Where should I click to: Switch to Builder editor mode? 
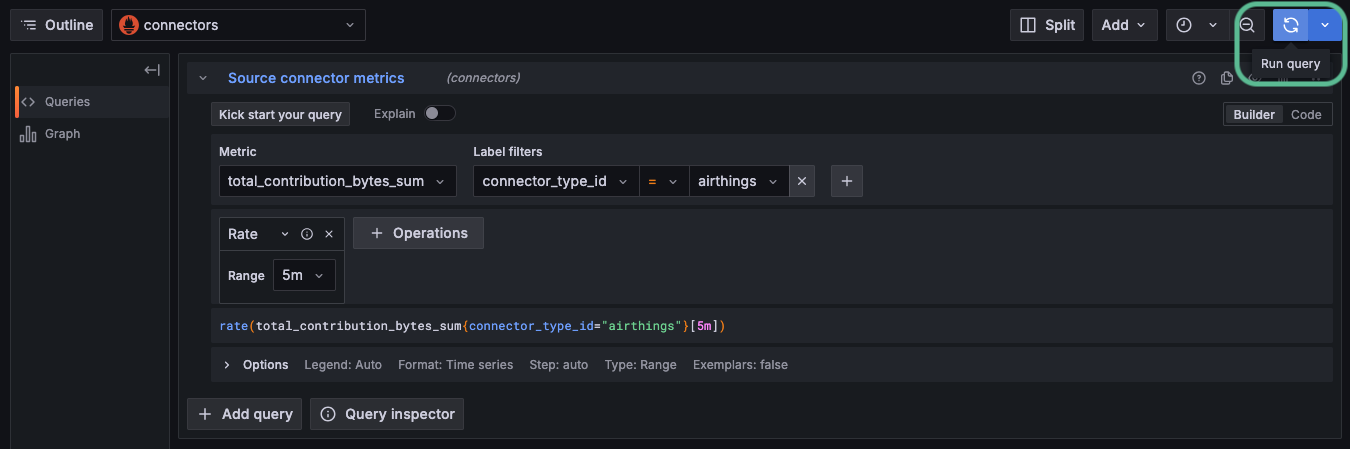click(x=1254, y=115)
